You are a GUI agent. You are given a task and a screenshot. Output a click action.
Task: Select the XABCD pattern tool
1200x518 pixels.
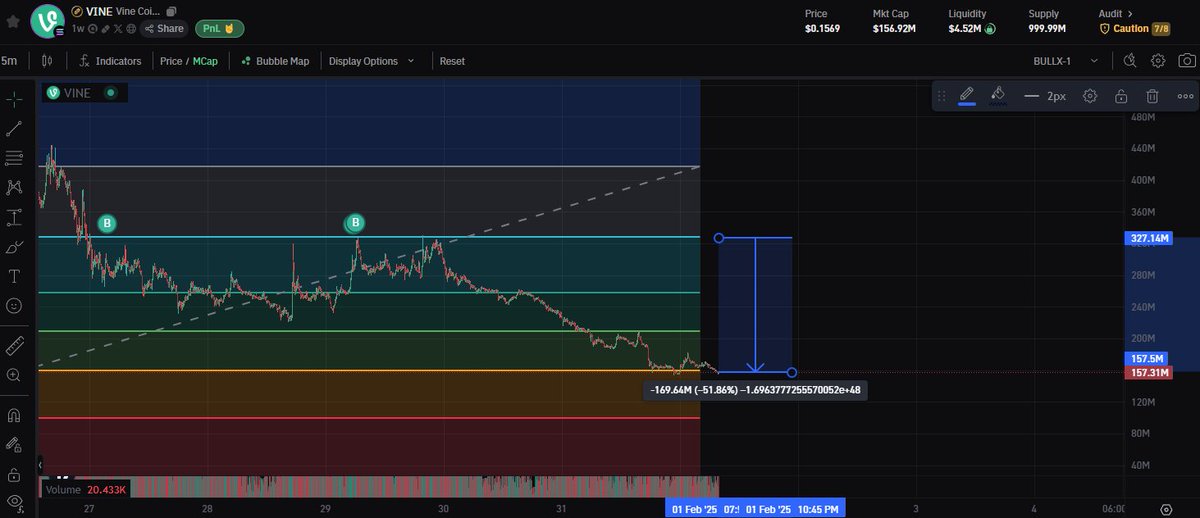(x=14, y=187)
